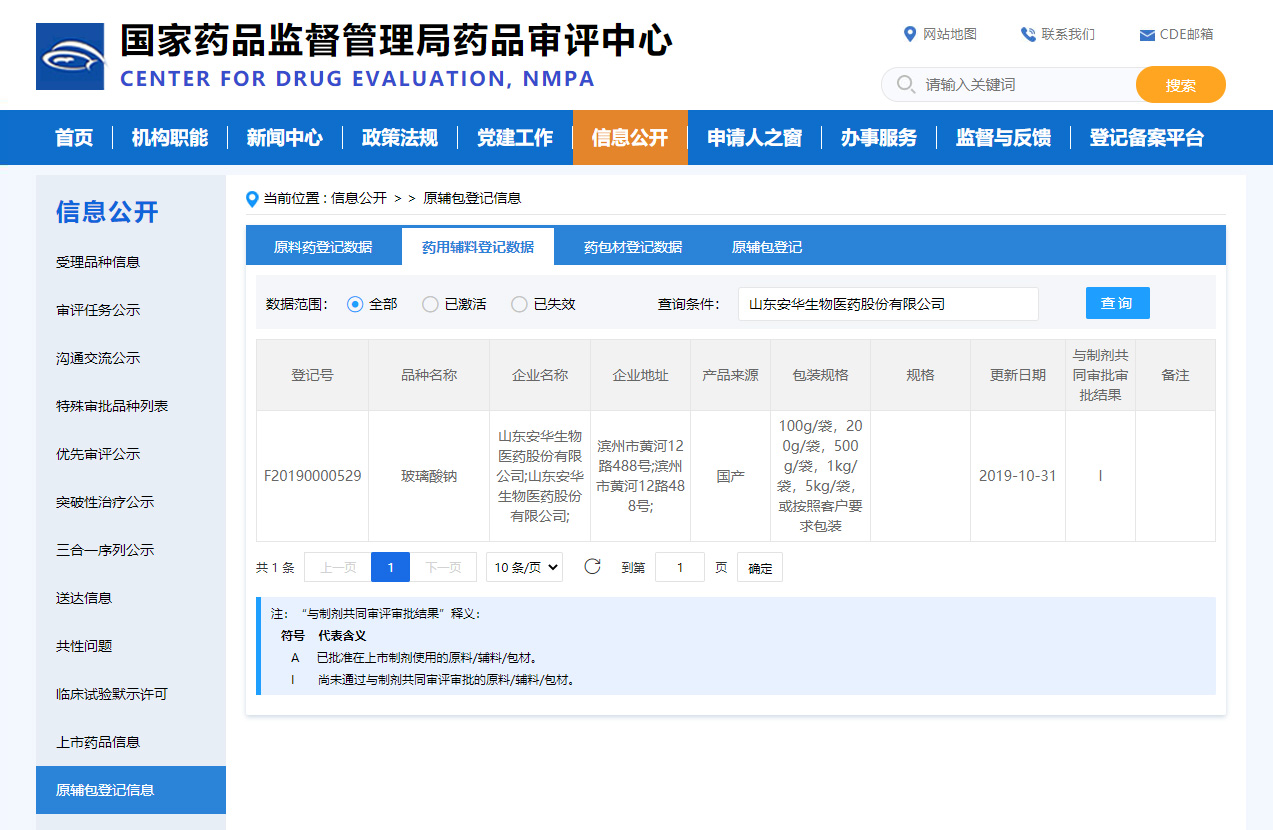
Task: Open 突破性治疗公示 in sidebar
Action: pyautogui.click(x=105, y=502)
